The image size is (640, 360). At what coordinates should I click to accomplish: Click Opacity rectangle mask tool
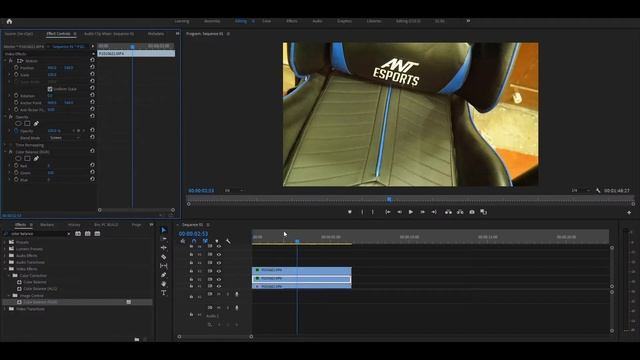[x=27, y=123]
